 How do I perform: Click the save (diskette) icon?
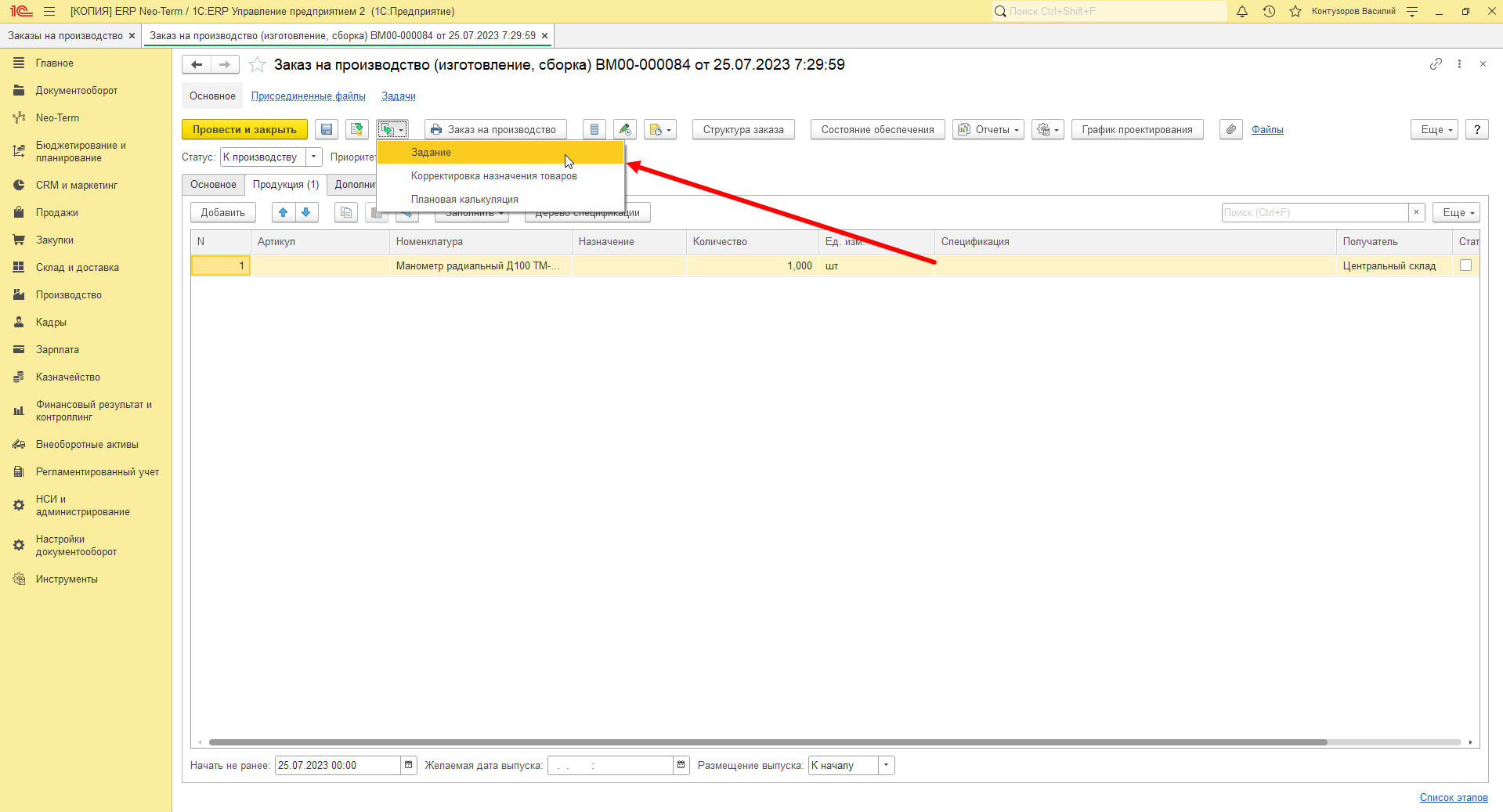tap(327, 130)
